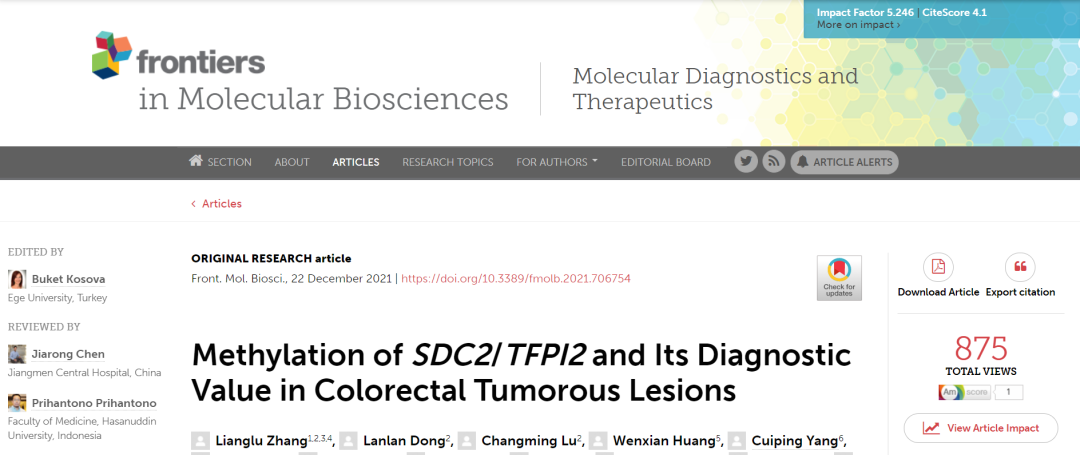Image resolution: width=1080 pixels, height=455 pixels.
Task: Switch to the ARTICLES tab
Action: click(x=355, y=162)
